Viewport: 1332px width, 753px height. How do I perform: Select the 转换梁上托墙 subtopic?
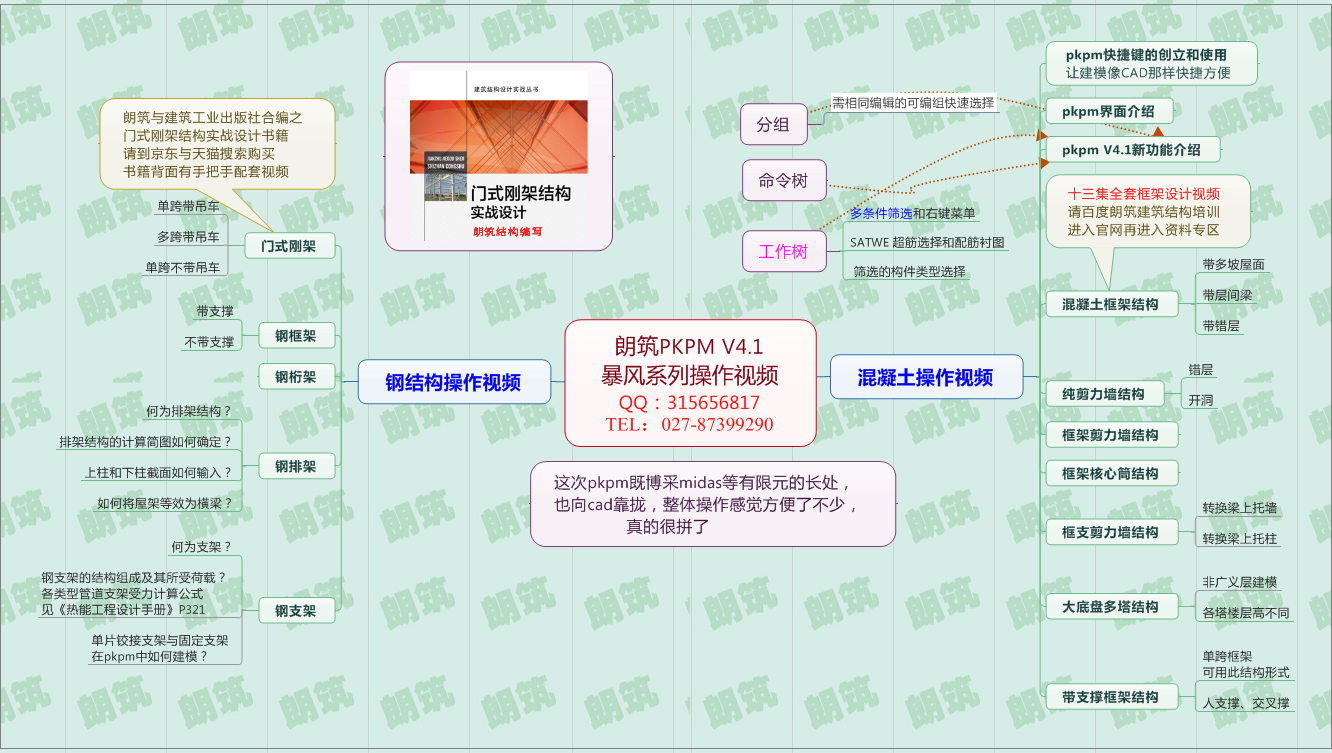pyautogui.click(x=1240, y=508)
